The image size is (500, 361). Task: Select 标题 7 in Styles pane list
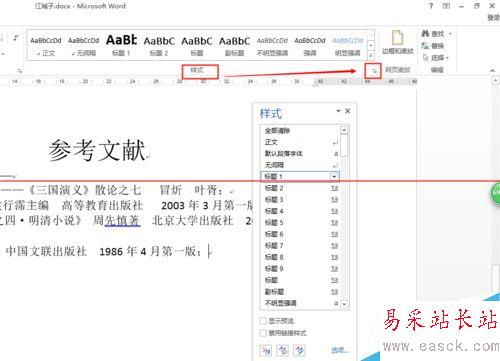(300, 246)
